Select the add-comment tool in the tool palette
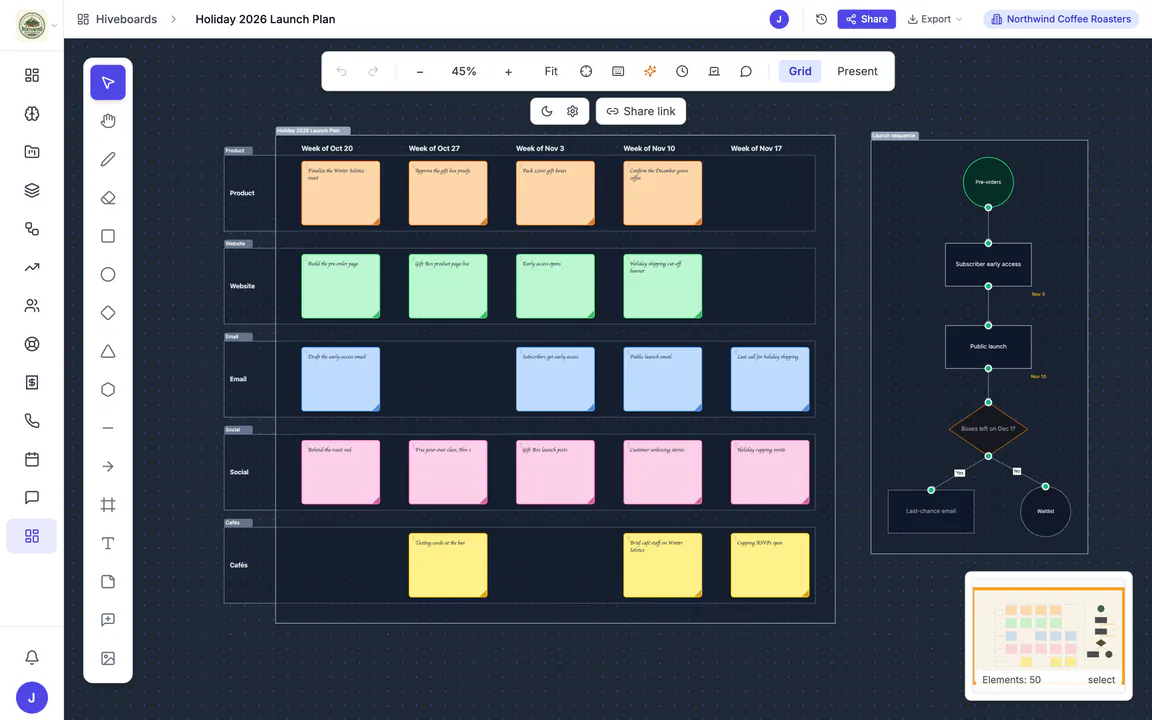 108,620
